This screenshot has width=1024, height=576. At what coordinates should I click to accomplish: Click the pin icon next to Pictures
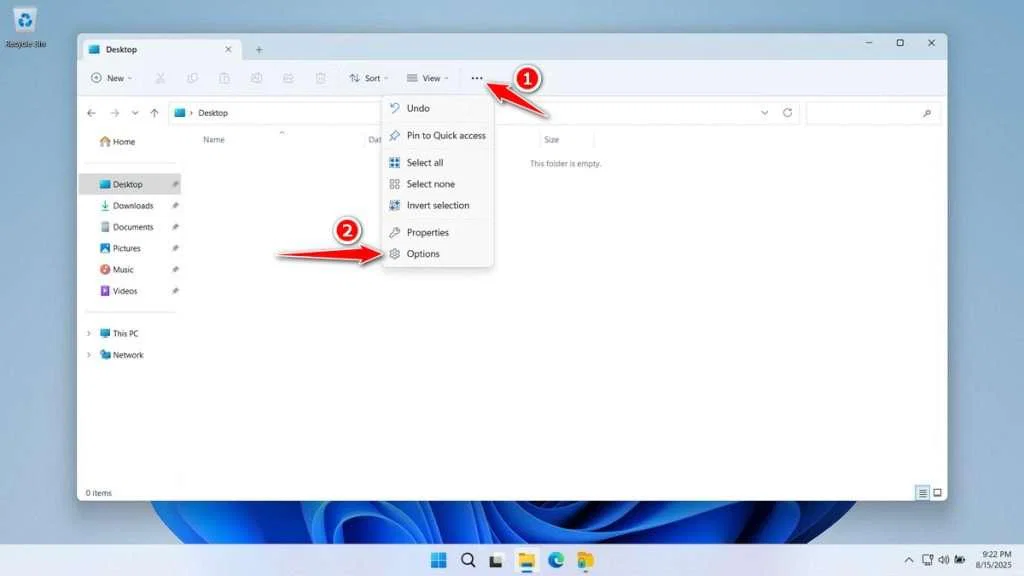point(176,248)
